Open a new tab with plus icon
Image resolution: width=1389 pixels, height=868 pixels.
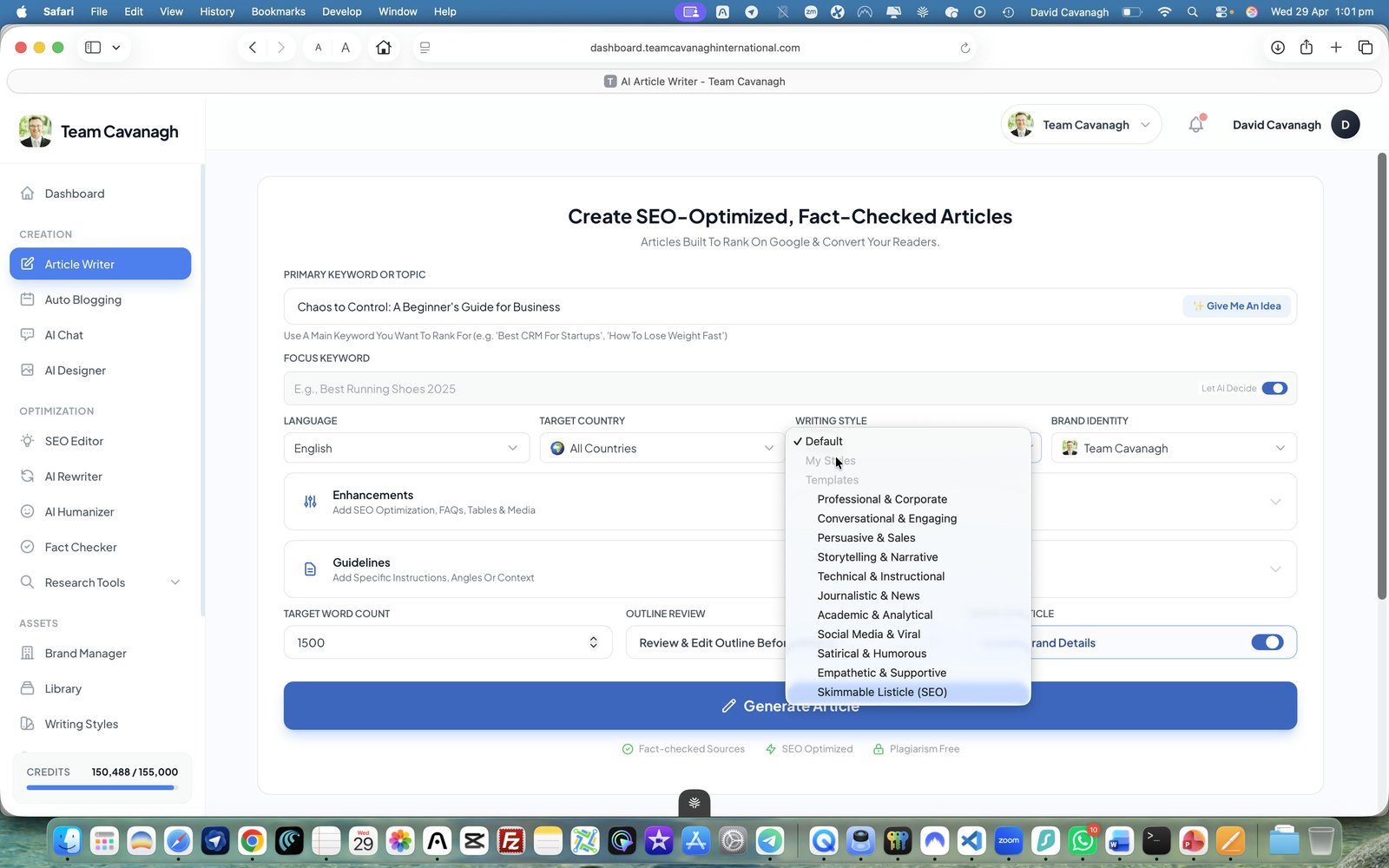1336,48
